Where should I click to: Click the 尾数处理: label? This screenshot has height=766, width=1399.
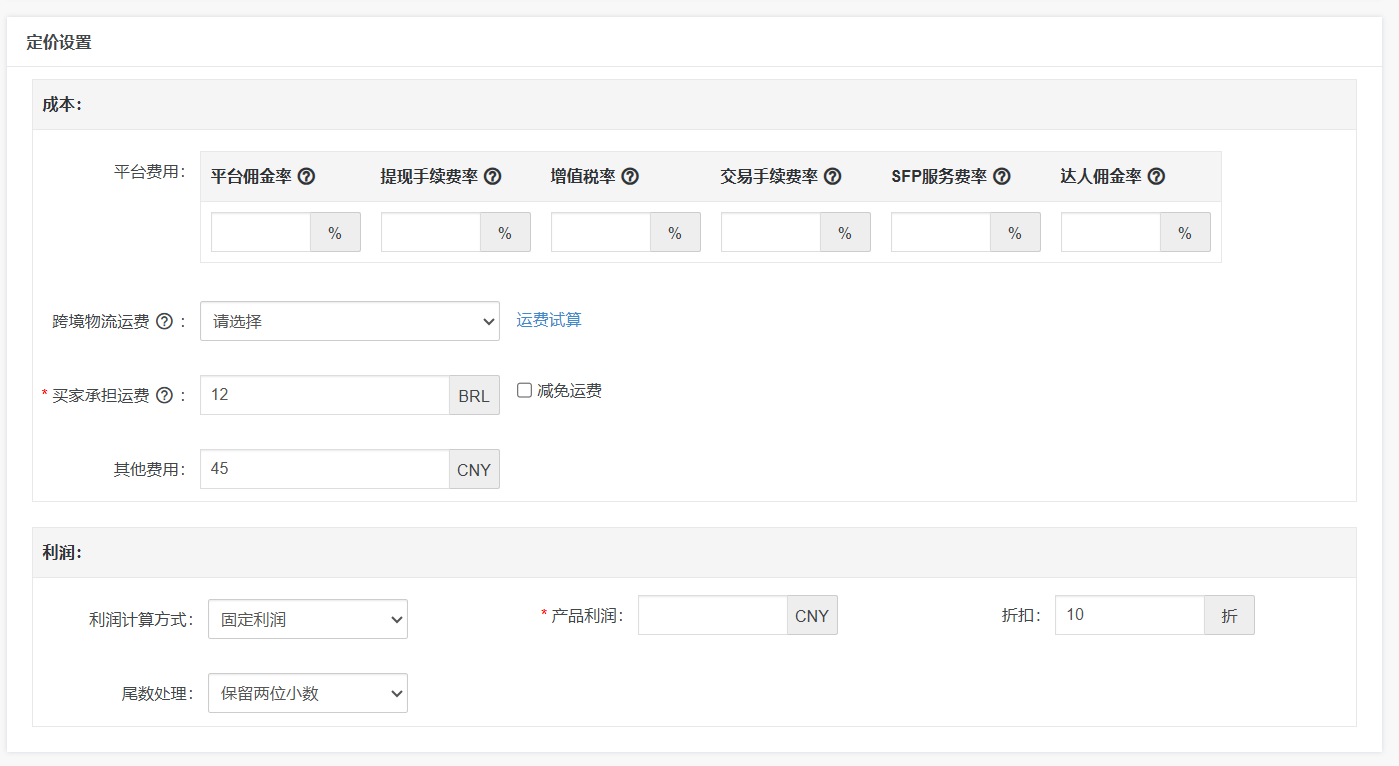(x=158, y=694)
